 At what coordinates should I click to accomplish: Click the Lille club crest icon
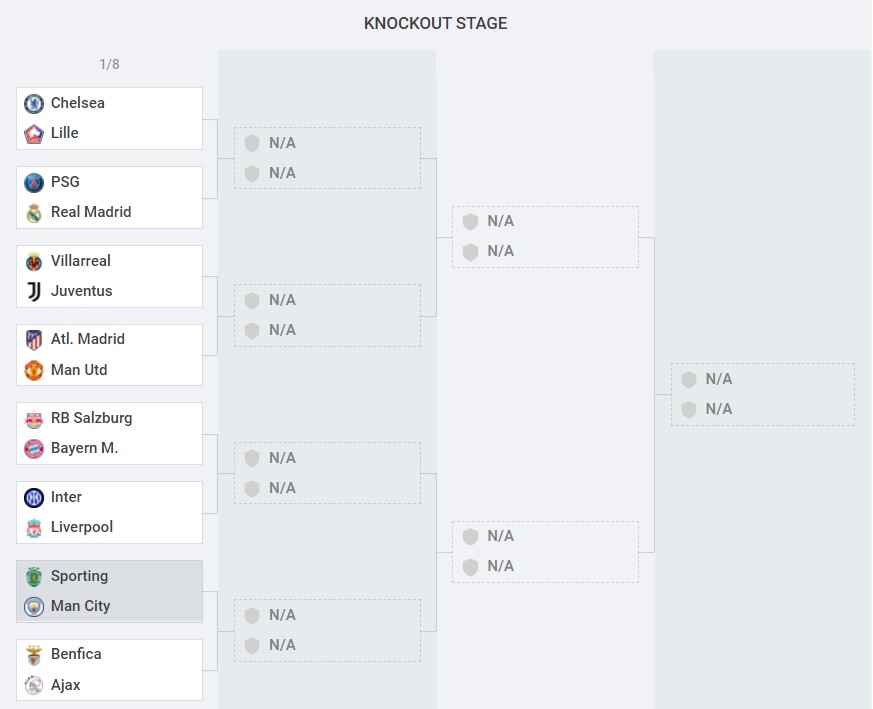[34, 133]
